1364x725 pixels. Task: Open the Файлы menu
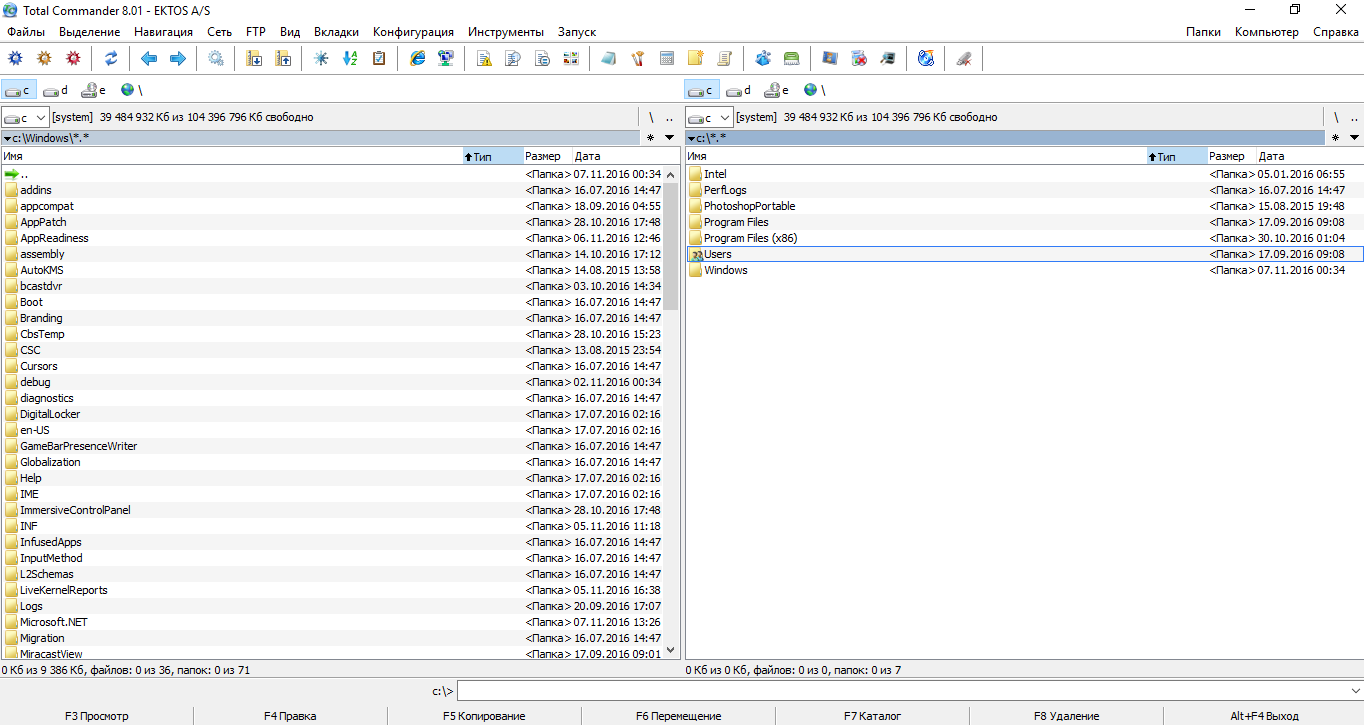[26, 32]
